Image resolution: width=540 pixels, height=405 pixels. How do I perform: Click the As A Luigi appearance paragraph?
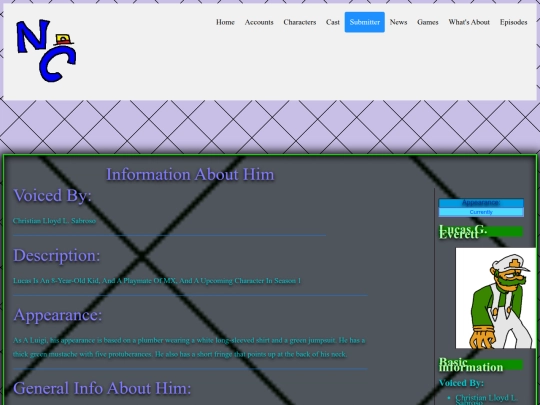click(189, 347)
